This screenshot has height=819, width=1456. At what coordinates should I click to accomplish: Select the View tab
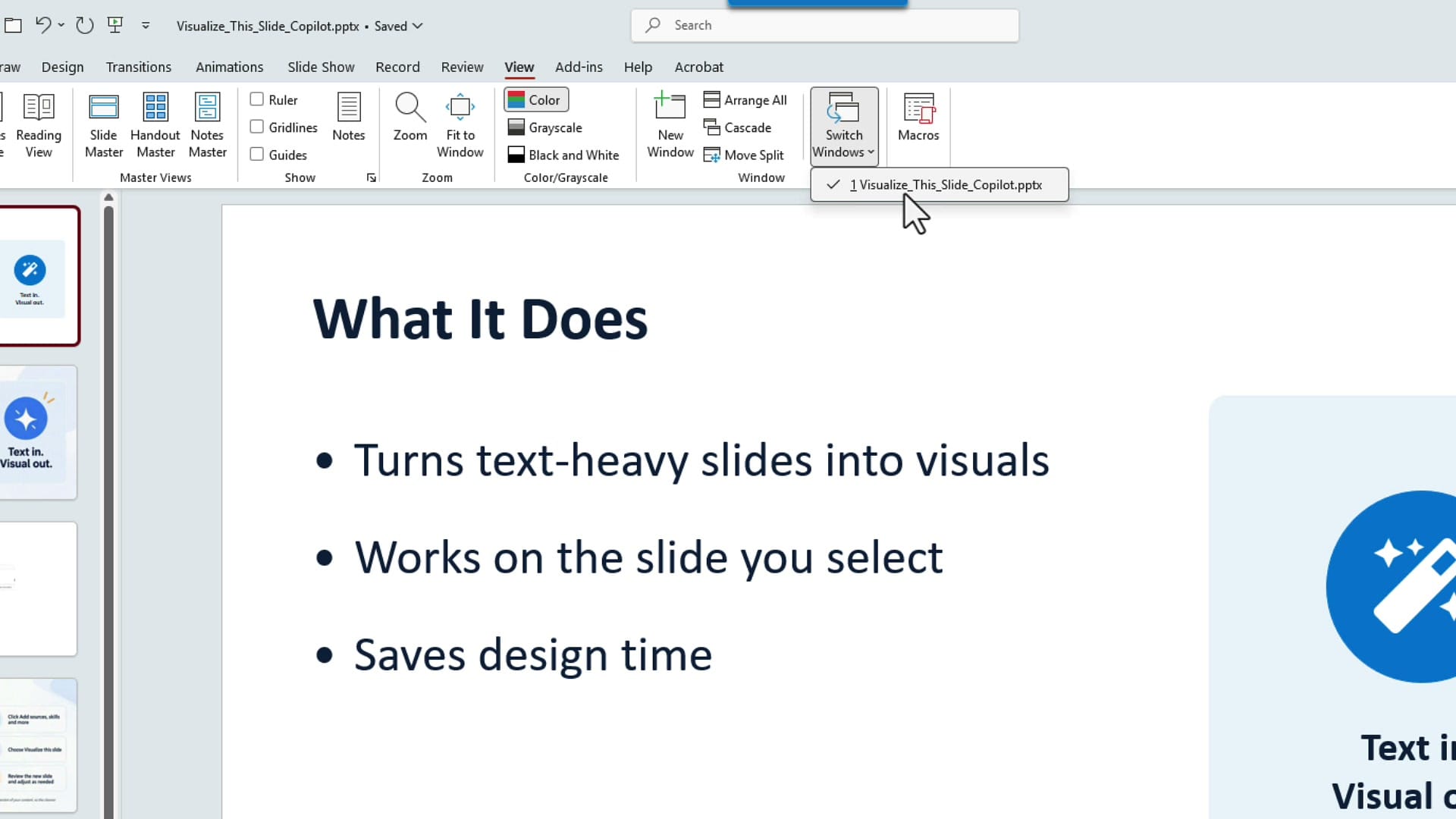pyautogui.click(x=519, y=67)
